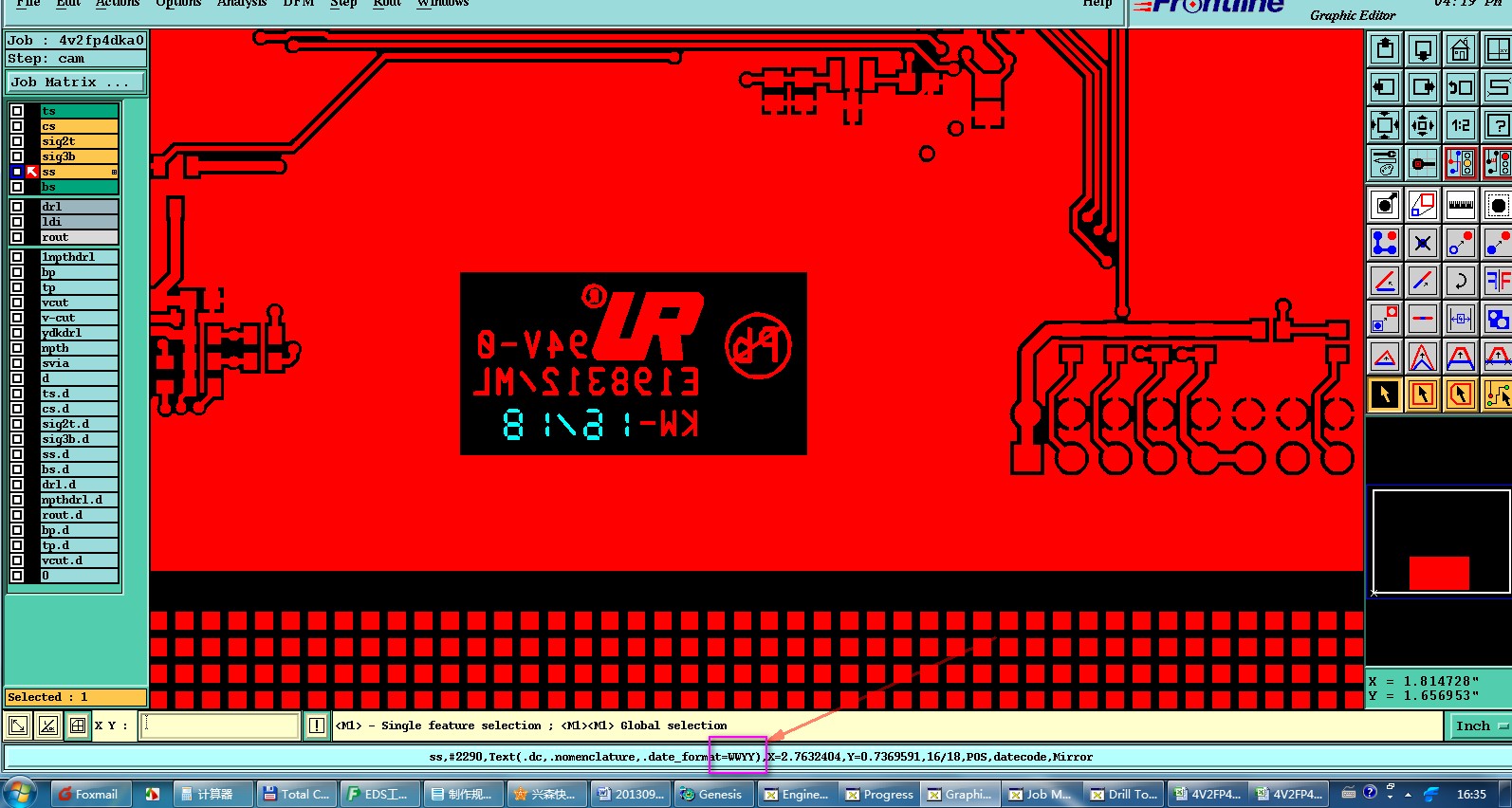Select the mpth layer name

coord(80,348)
